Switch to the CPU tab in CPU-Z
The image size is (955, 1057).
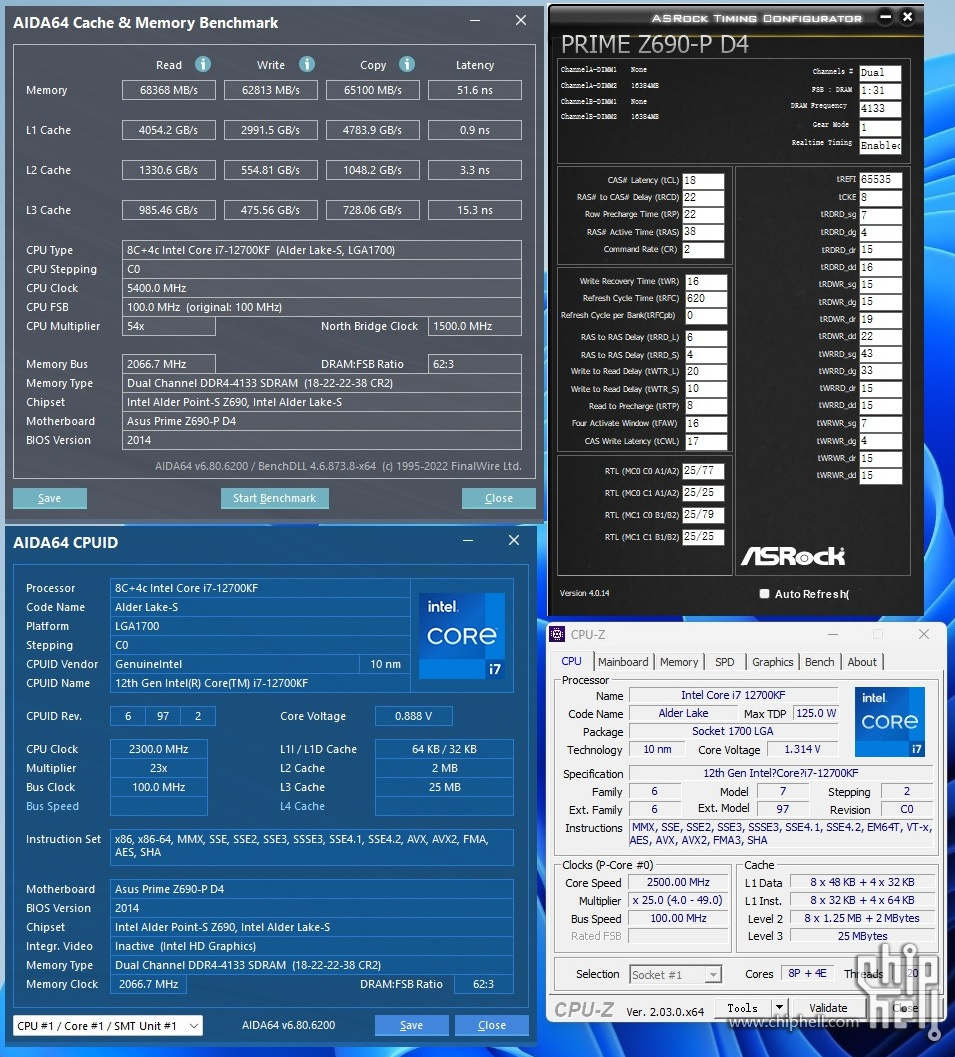click(572, 661)
